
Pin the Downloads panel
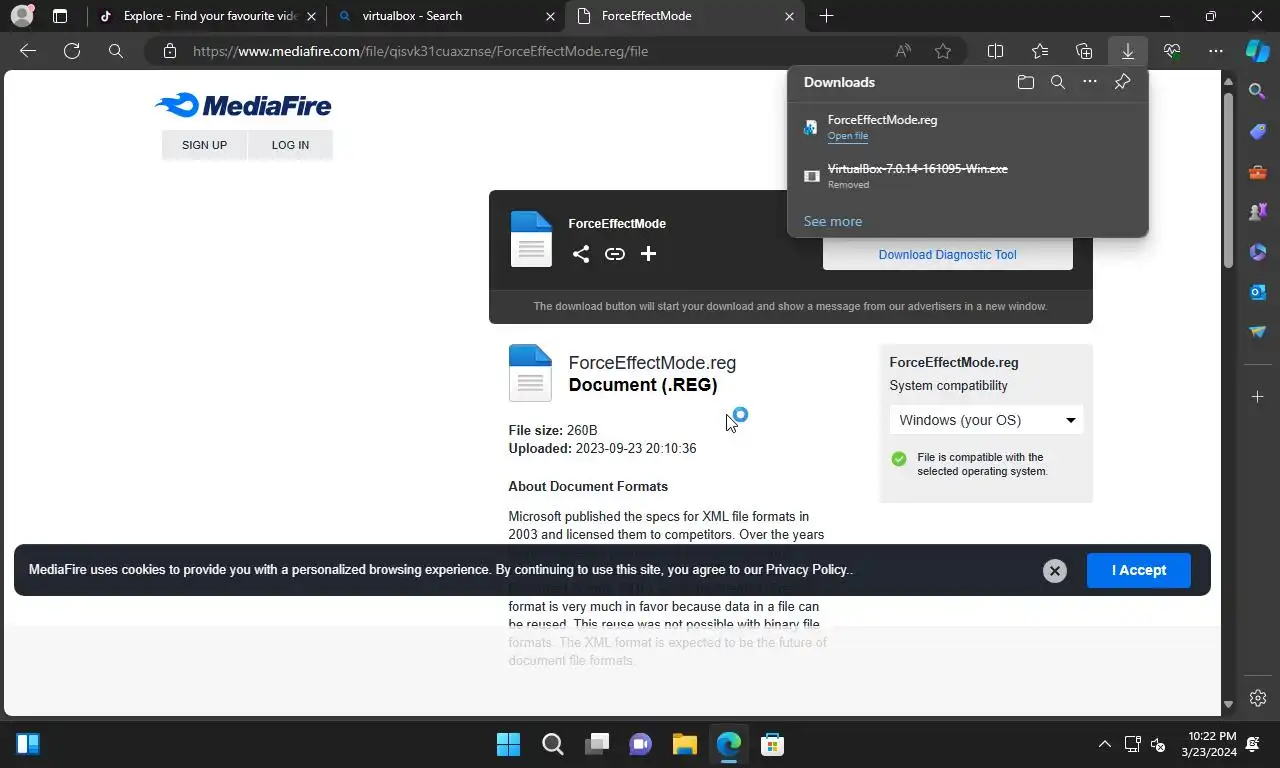pos(1122,82)
